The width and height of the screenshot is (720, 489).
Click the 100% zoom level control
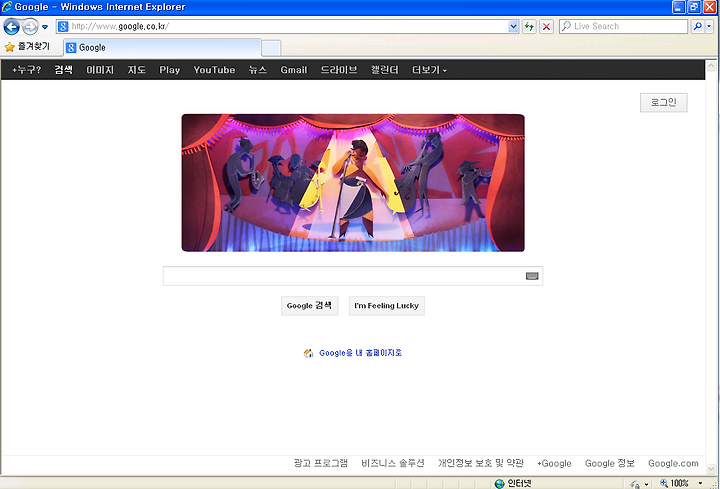pos(675,483)
